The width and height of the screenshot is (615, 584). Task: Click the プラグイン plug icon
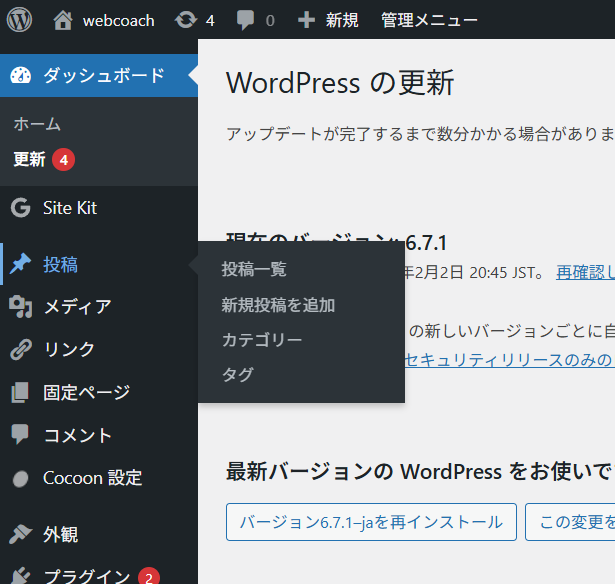click(x=20, y=576)
